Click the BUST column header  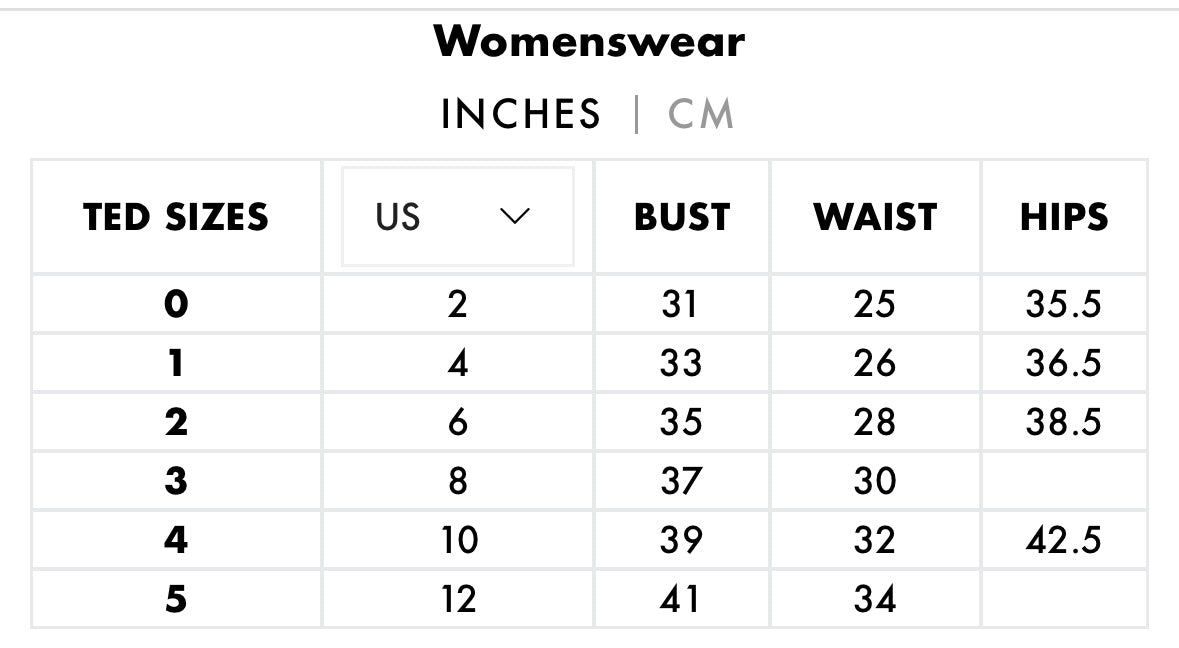(682, 217)
